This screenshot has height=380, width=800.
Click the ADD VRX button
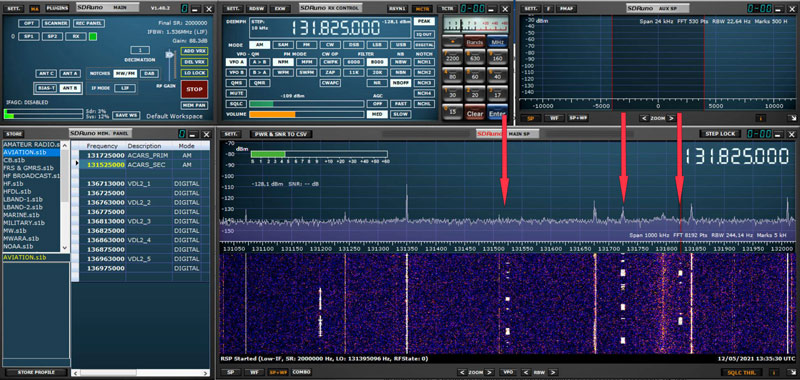pos(194,50)
